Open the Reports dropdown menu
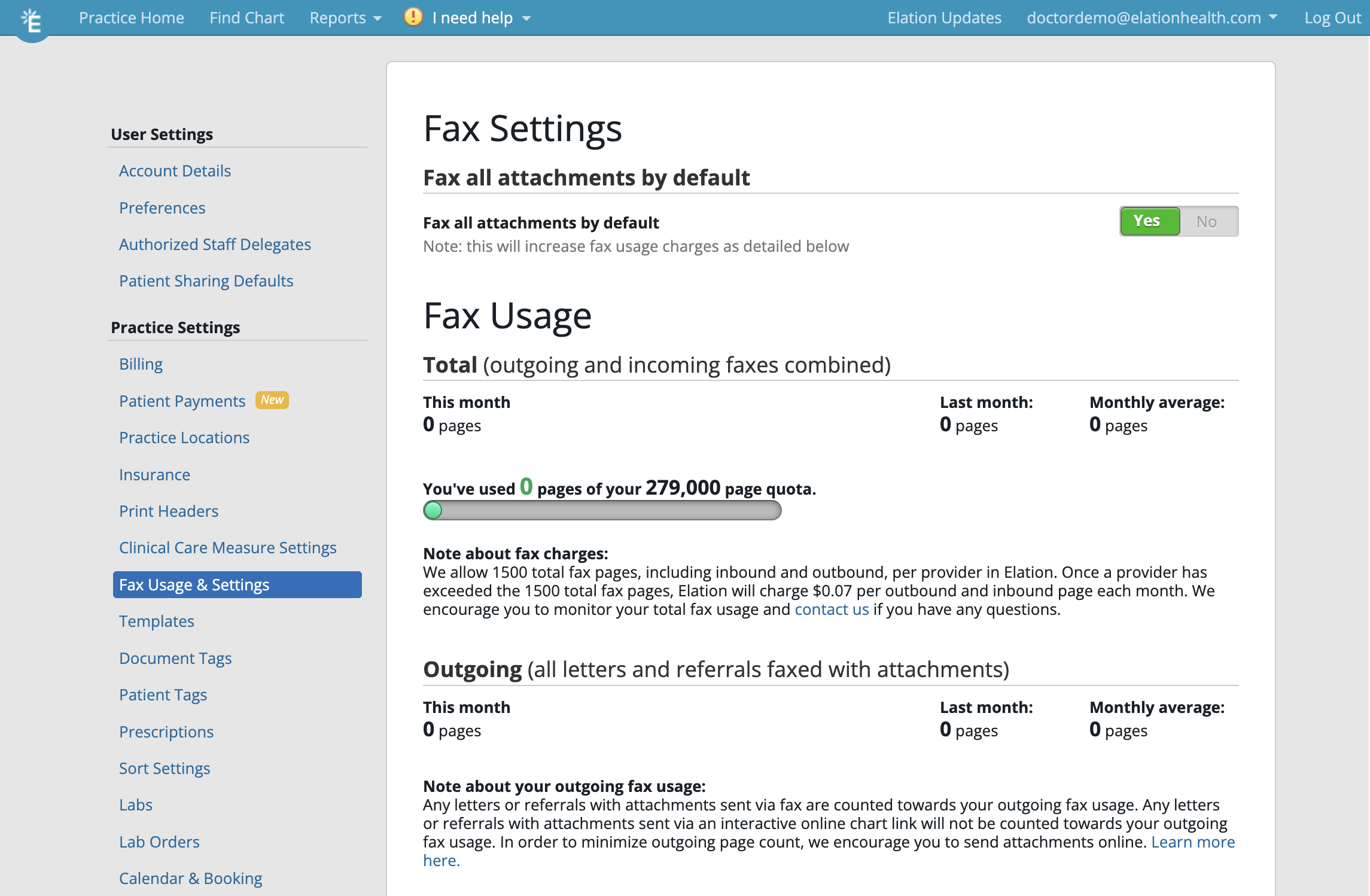1370x896 pixels. coord(345,17)
